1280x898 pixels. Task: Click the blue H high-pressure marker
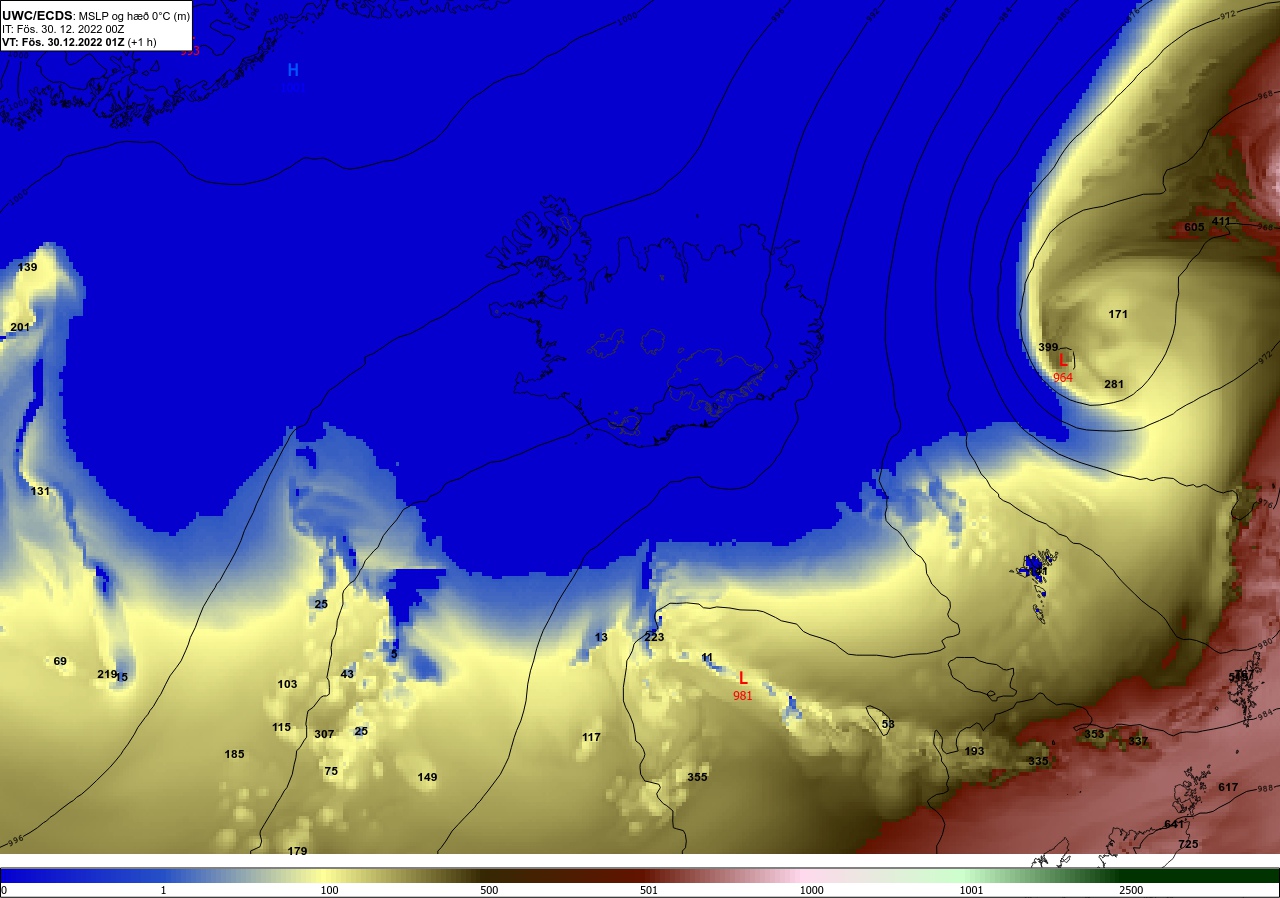293,70
